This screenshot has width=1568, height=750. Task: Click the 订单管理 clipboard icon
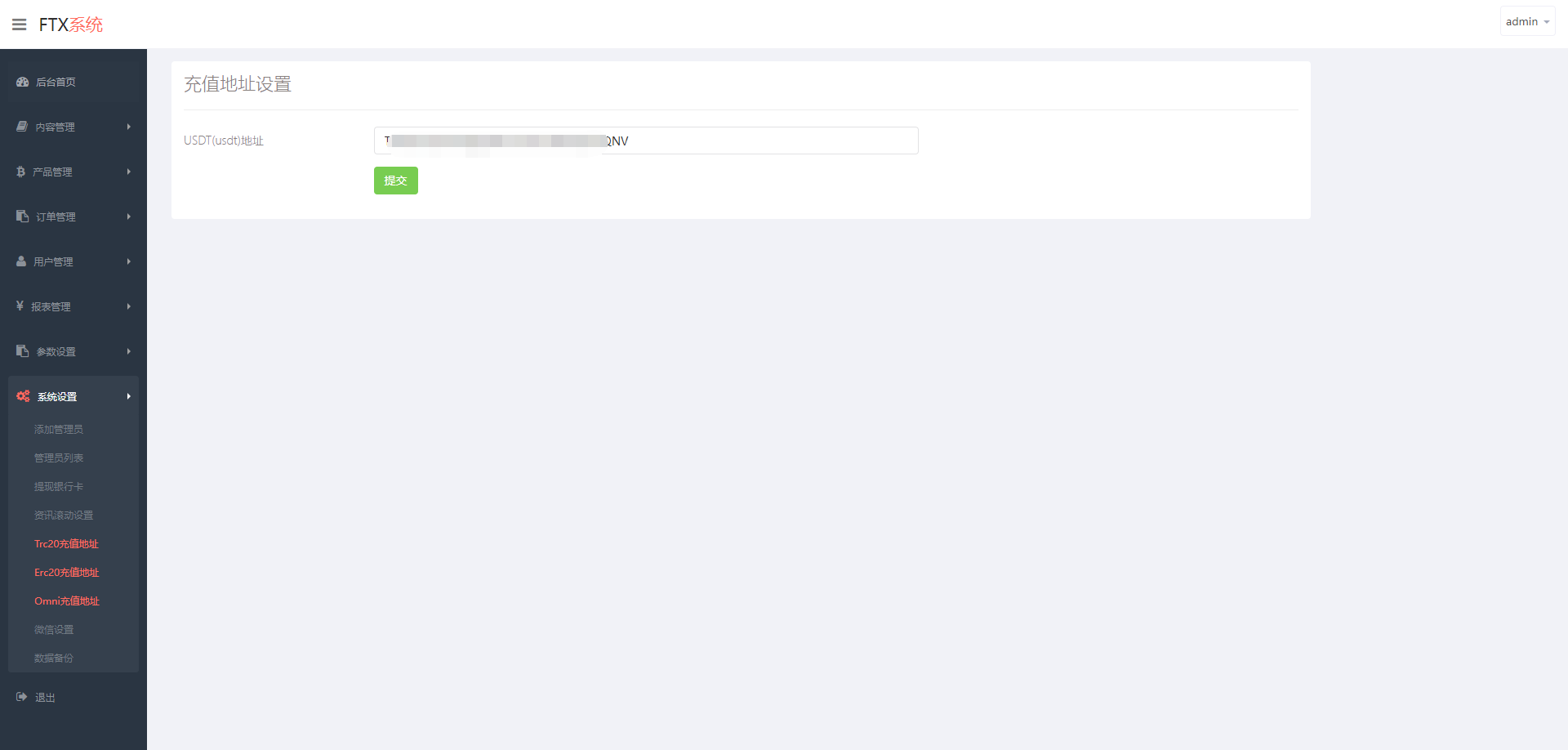(x=22, y=217)
